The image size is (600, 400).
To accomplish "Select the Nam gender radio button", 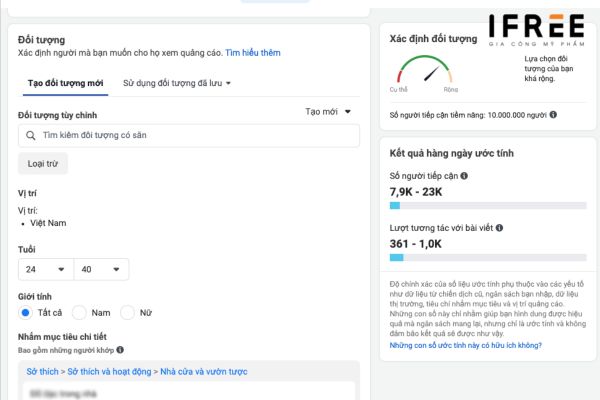I will 79,313.
